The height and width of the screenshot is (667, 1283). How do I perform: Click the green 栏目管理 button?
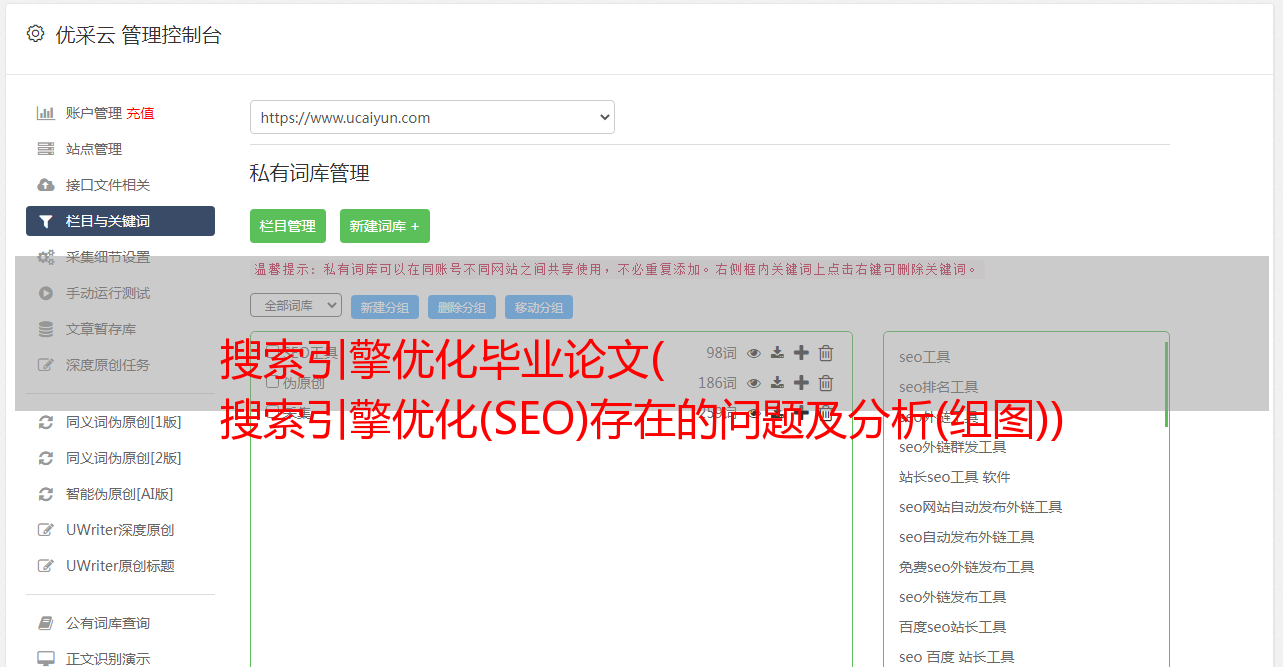[x=288, y=226]
